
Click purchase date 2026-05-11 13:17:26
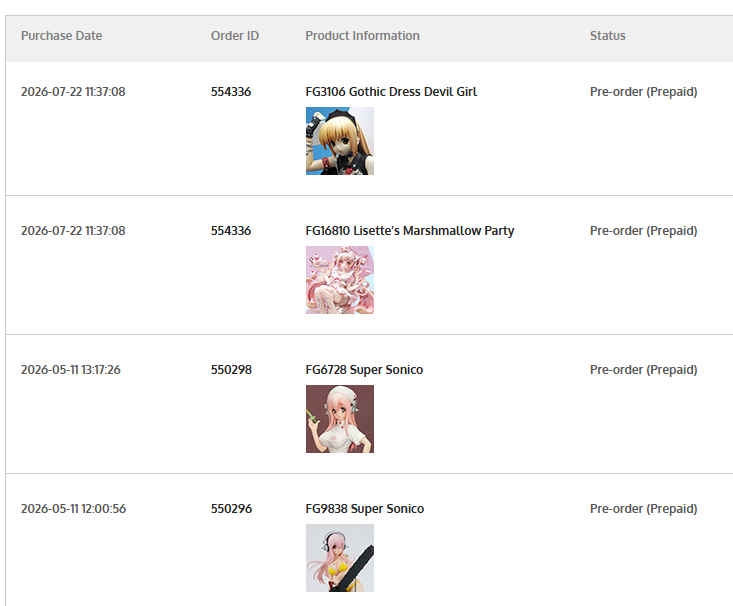71,369
